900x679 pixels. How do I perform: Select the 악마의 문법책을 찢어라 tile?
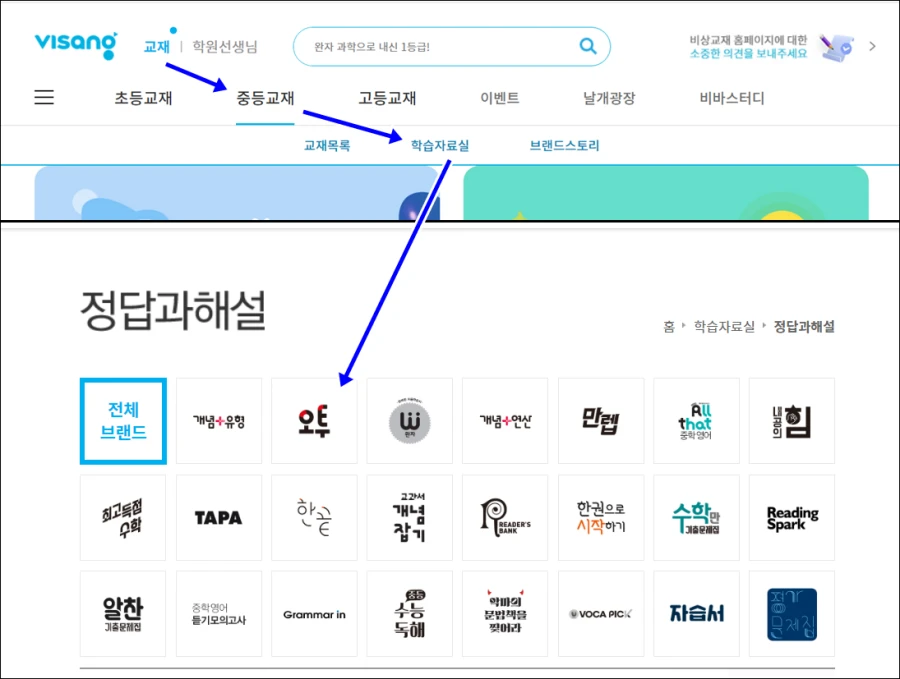(x=505, y=614)
